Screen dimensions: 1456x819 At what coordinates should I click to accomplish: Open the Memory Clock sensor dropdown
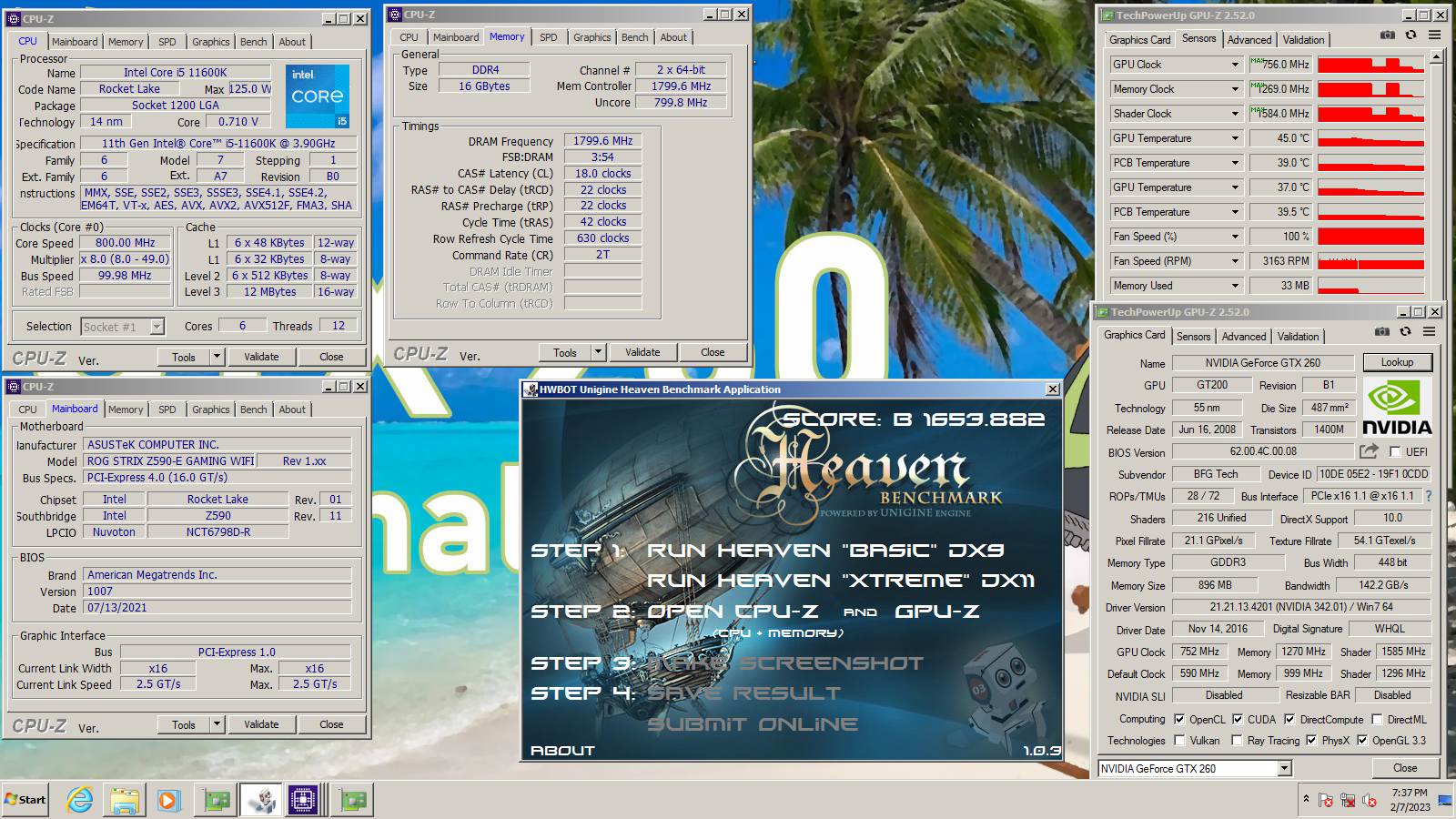tap(1235, 89)
